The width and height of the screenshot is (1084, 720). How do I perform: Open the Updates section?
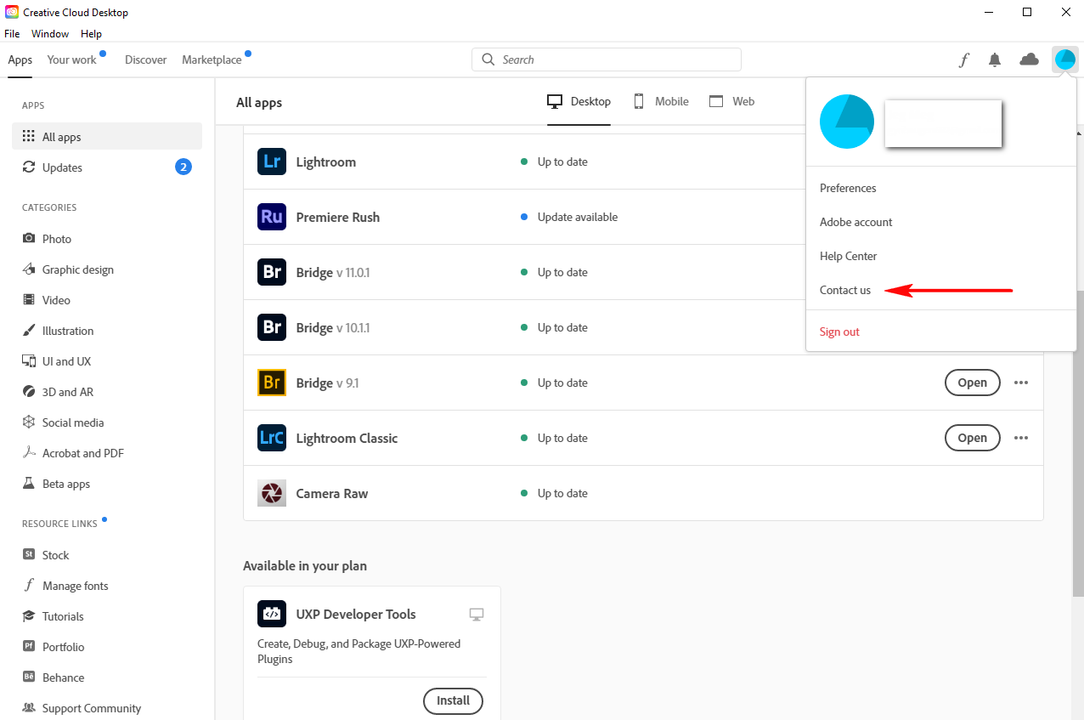(107, 167)
